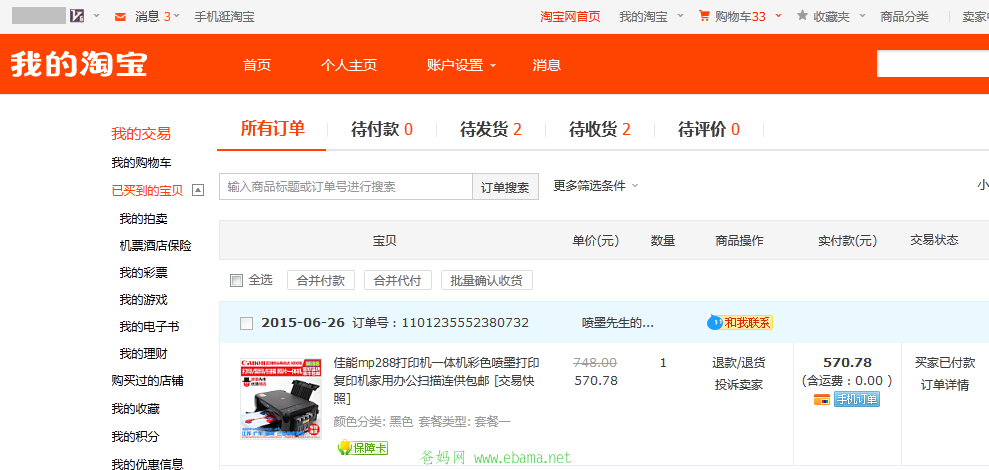989x470 pixels.
Task: Expand the 购物车33 dropdown arrow
Action: tap(778, 16)
